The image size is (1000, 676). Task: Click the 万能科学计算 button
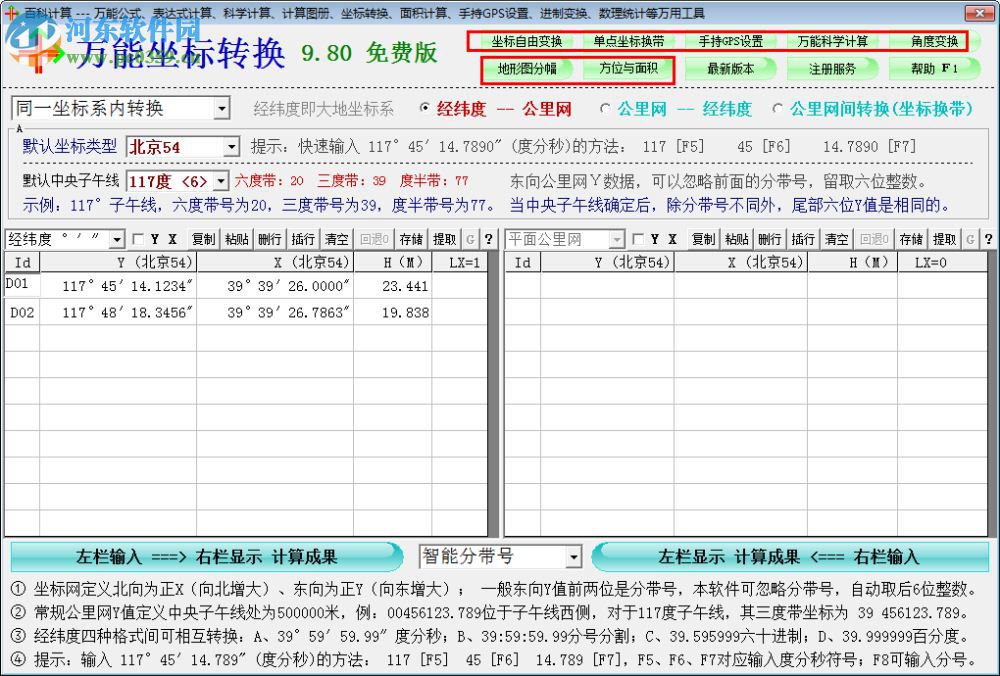[x=833, y=42]
